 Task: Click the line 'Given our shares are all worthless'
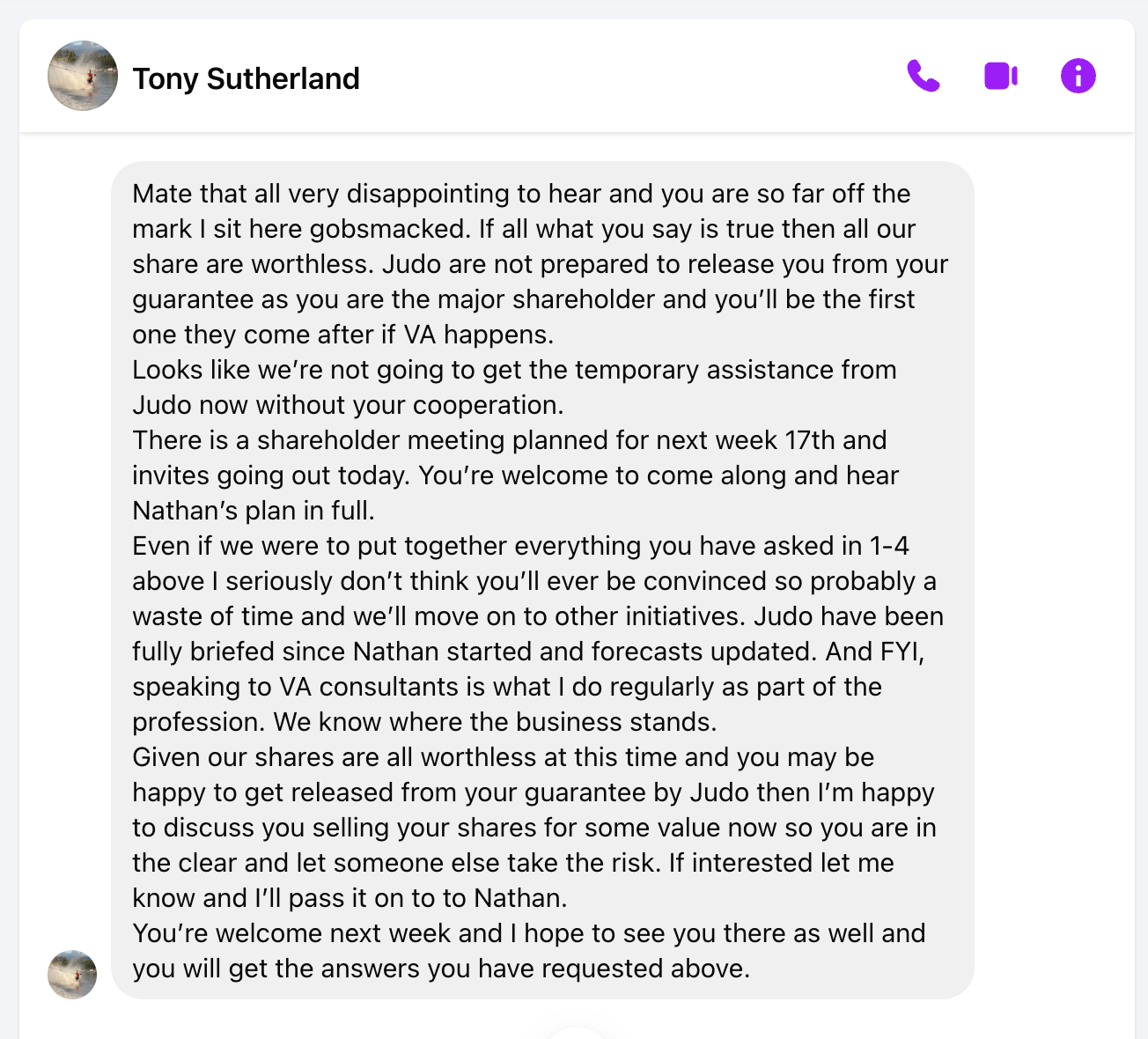tap(504, 757)
